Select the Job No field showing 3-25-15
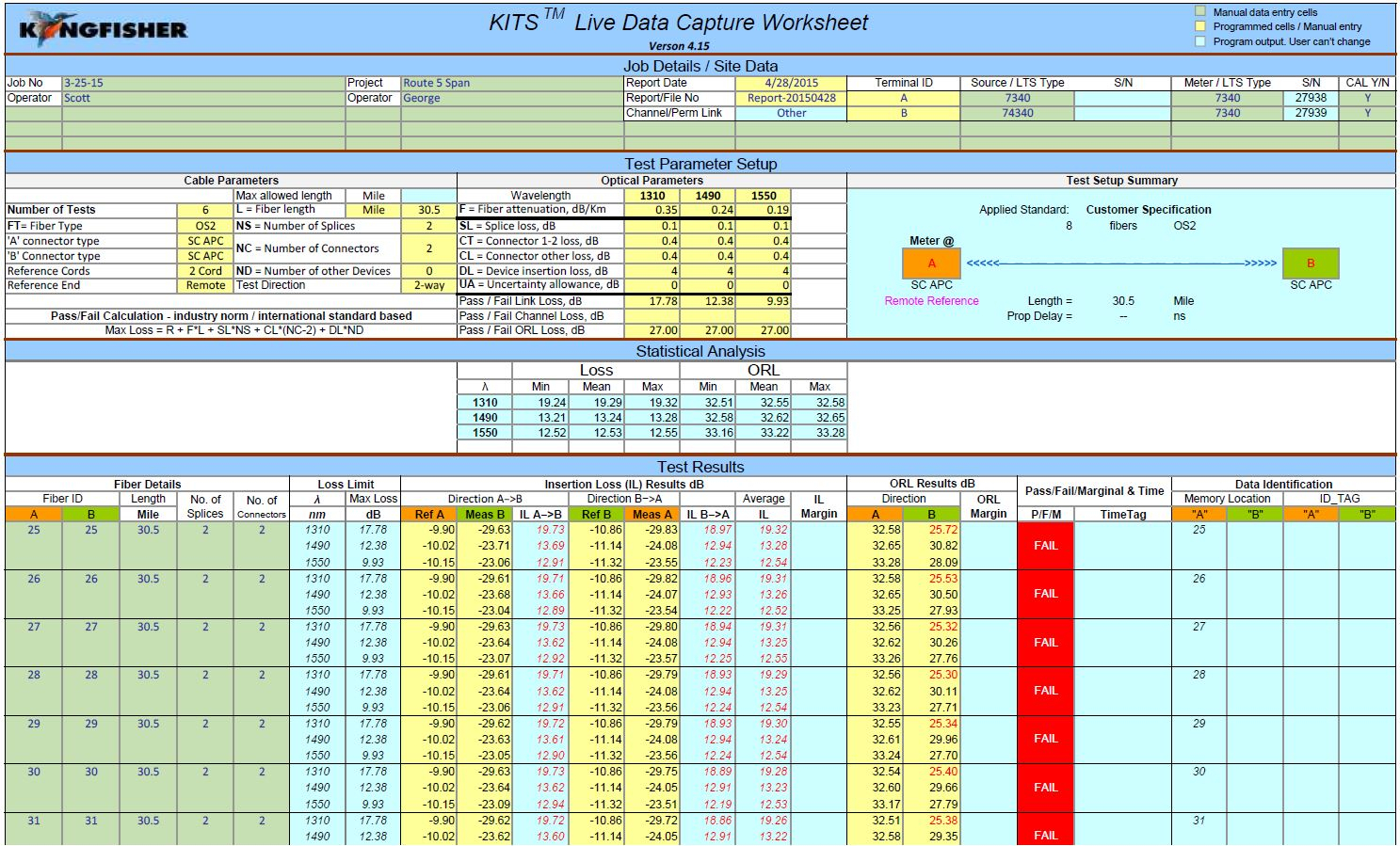The height and width of the screenshot is (846, 1400). tap(202, 83)
